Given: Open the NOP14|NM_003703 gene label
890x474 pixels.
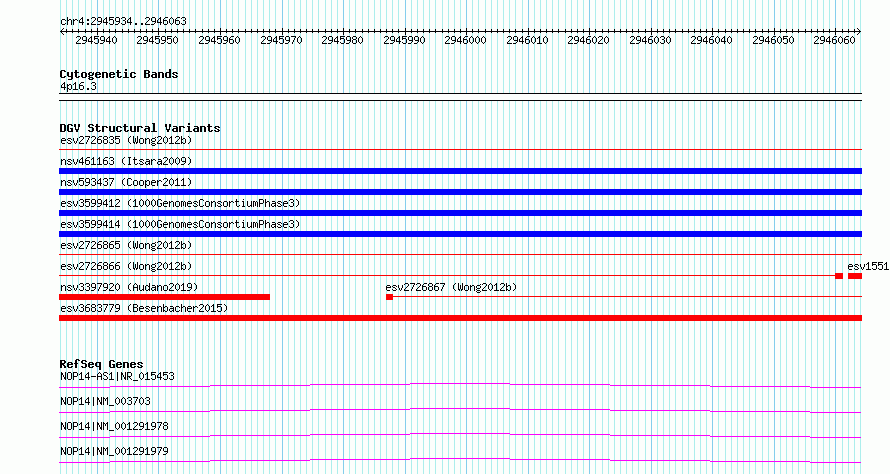Looking at the screenshot, I should pyautogui.click(x=105, y=401).
